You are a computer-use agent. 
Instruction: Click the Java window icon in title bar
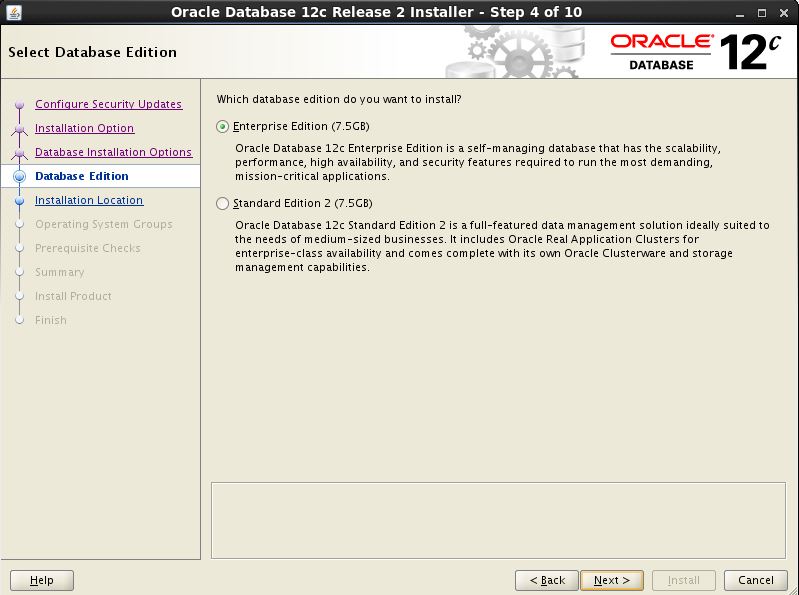click(14, 12)
